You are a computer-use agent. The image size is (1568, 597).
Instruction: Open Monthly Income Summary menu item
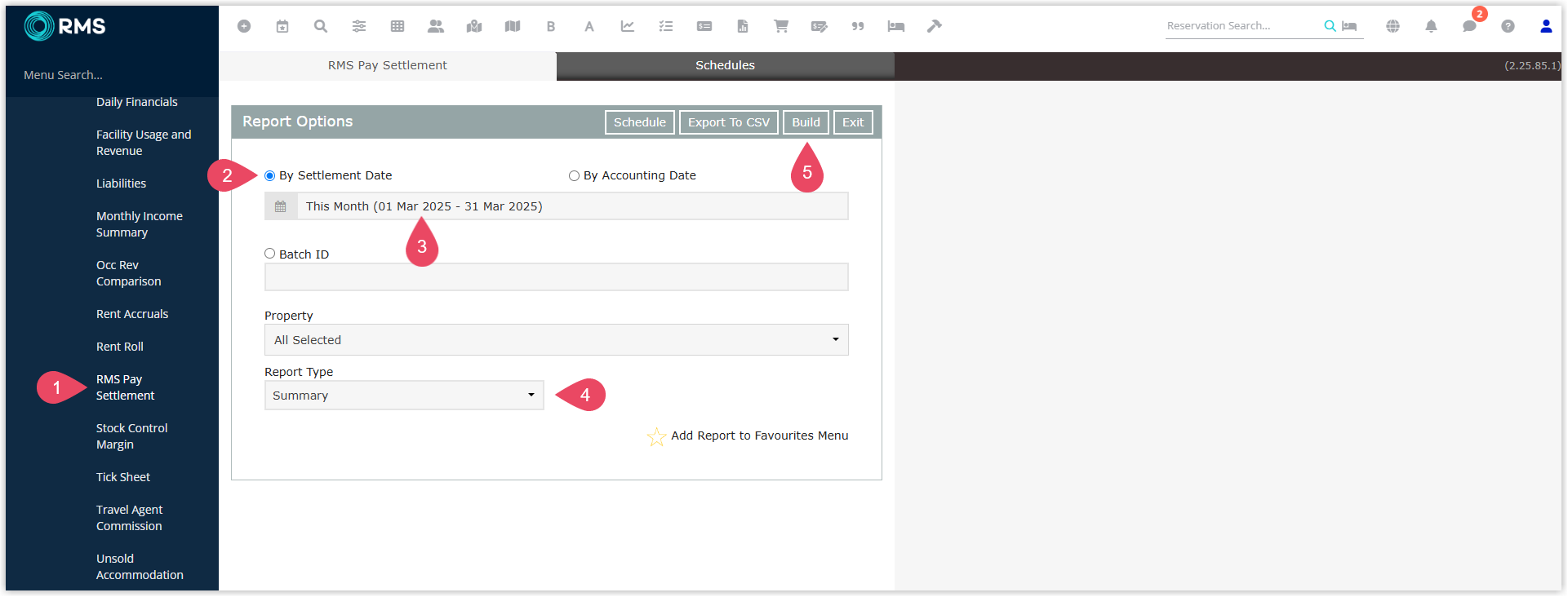[140, 224]
